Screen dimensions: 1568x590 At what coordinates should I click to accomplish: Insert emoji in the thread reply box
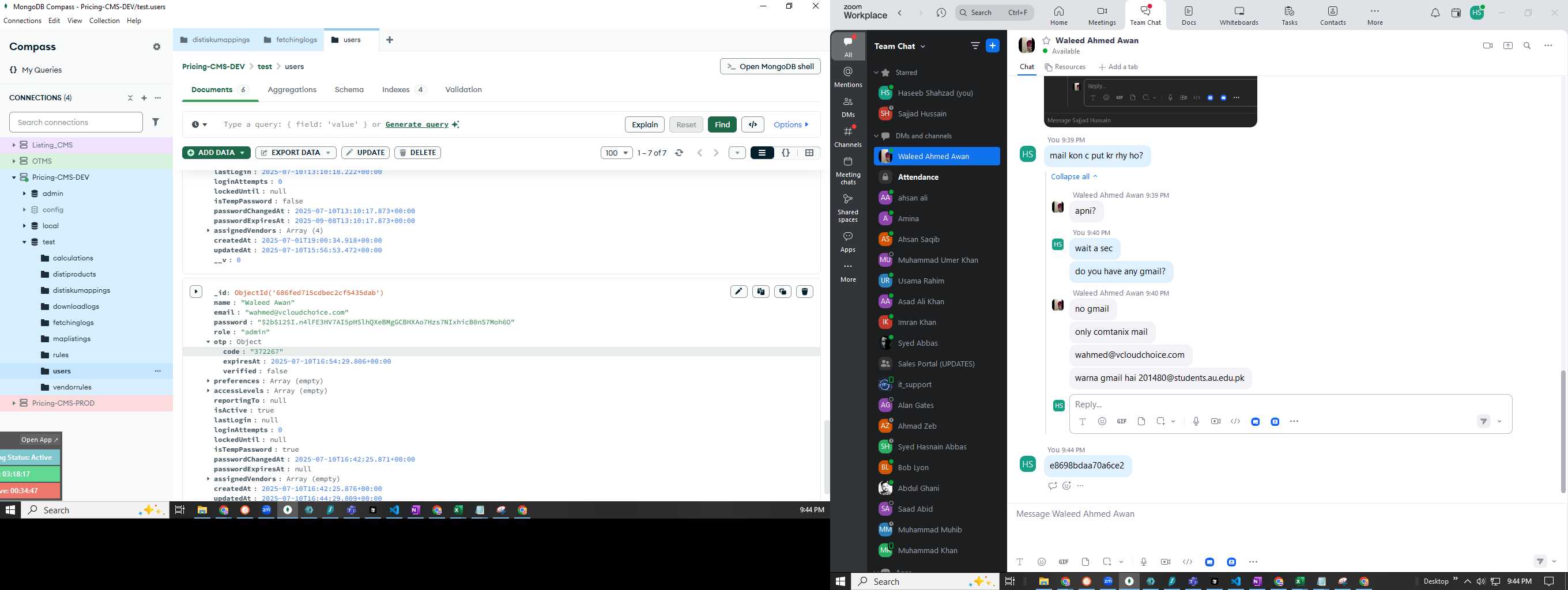coord(1102,422)
